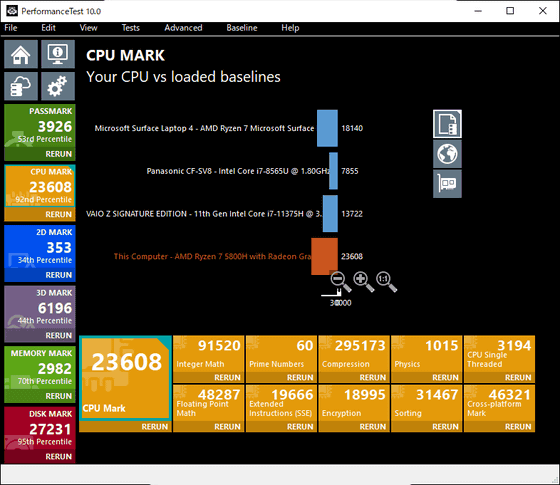The height and width of the screenshot is (485, 560).
Task: Go to the Home dashboard icon
Action: coord(21,54)
